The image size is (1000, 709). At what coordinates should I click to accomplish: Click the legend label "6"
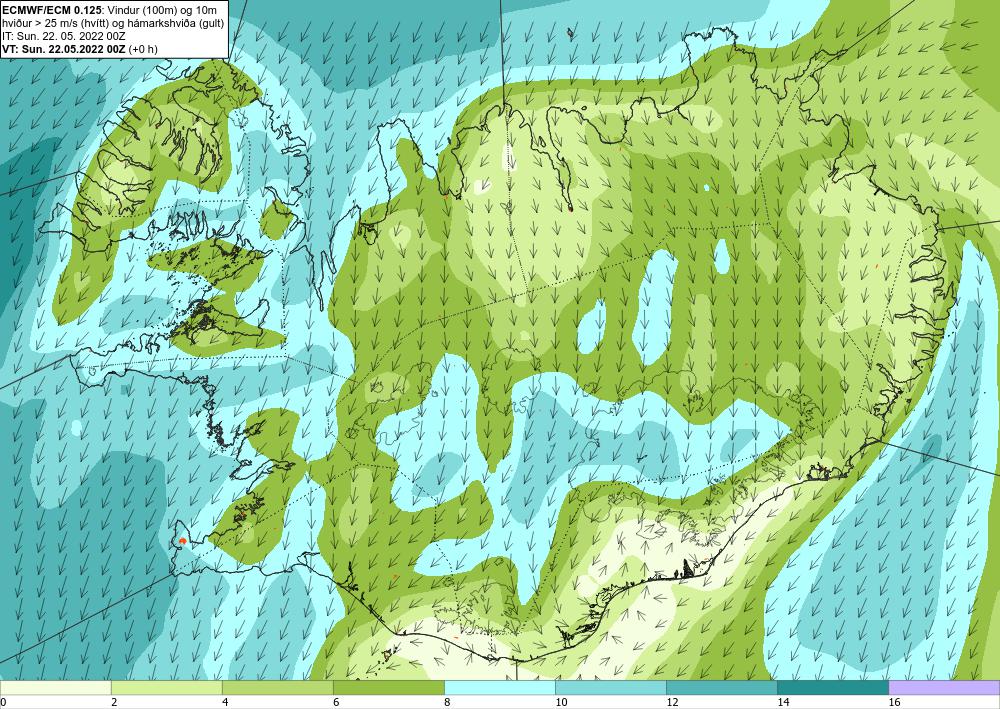[x=336, y=703]
